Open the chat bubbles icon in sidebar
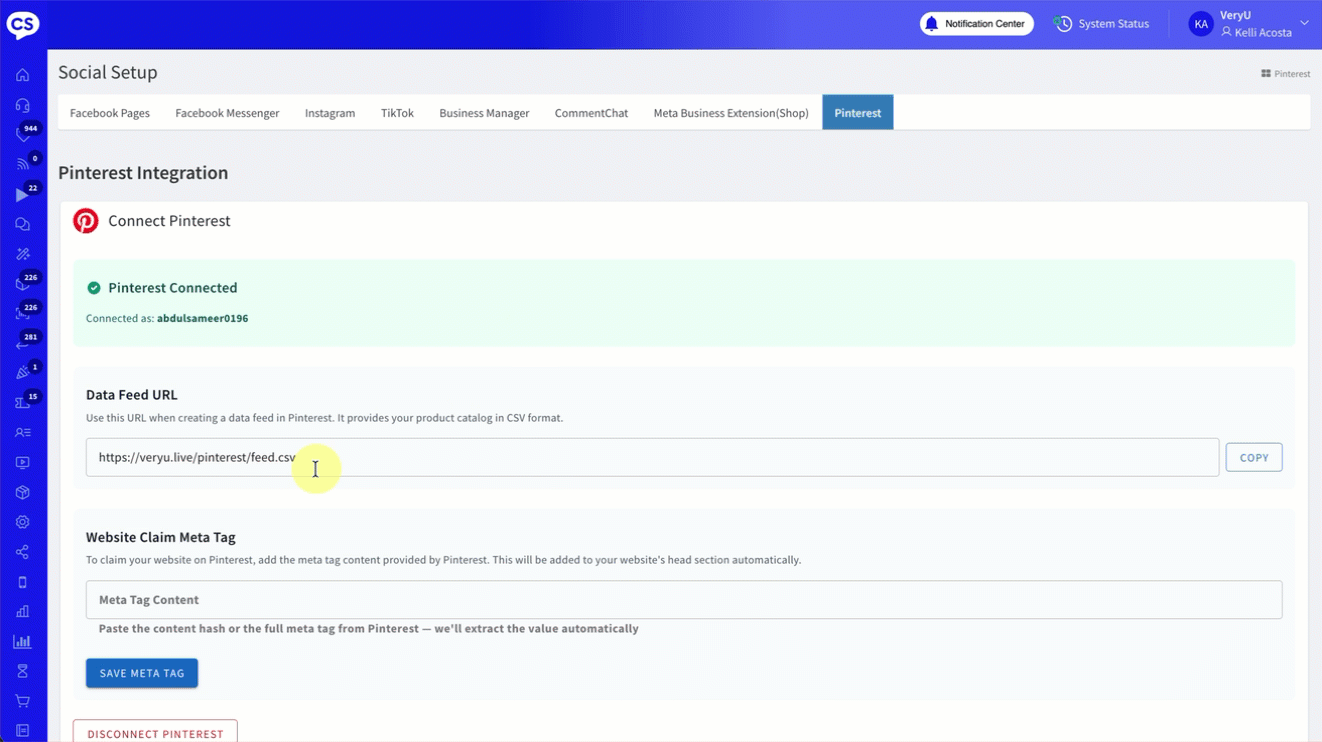This screenshot has height=742, width=1322. 22,225
